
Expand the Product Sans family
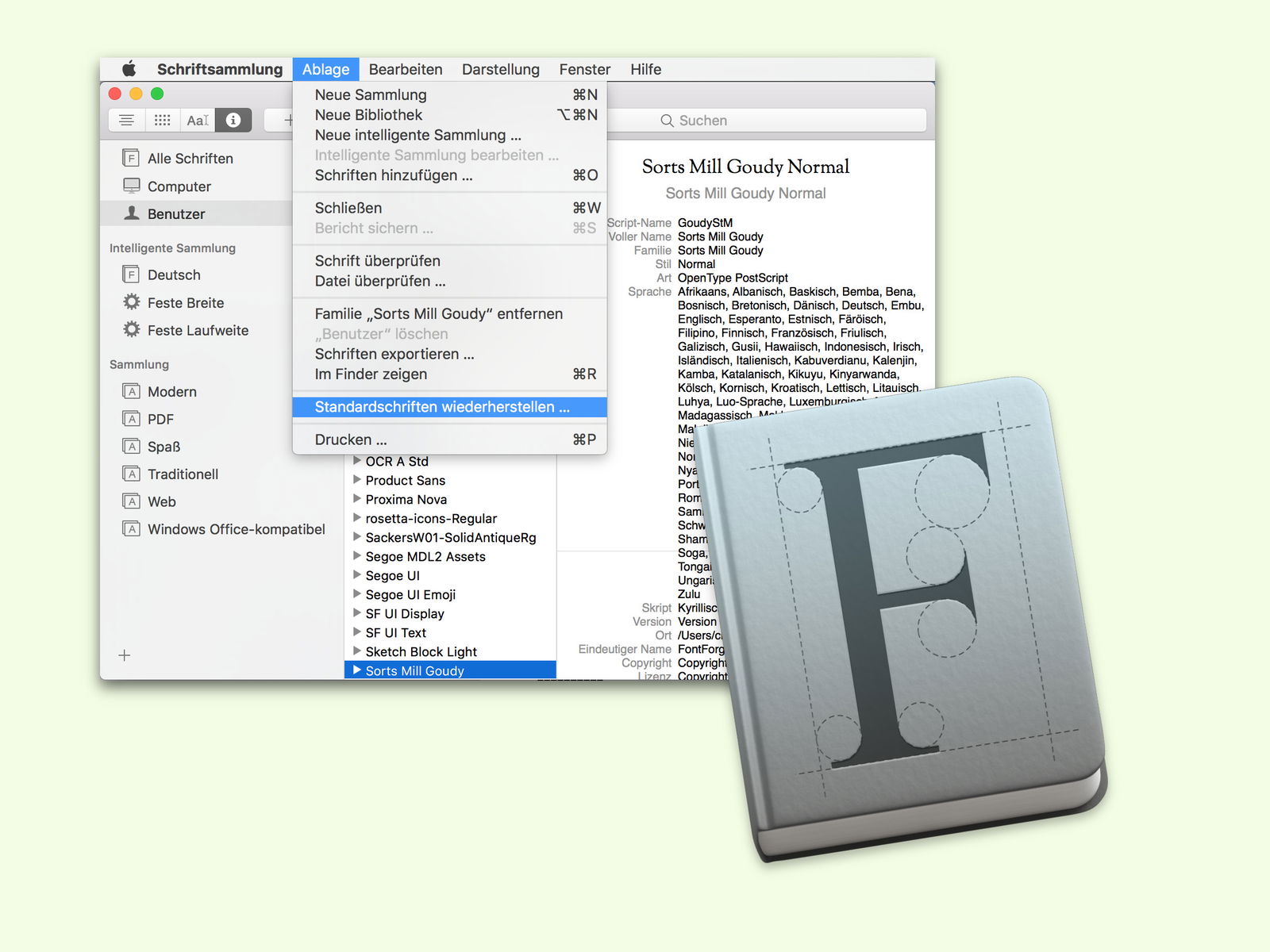356,479
